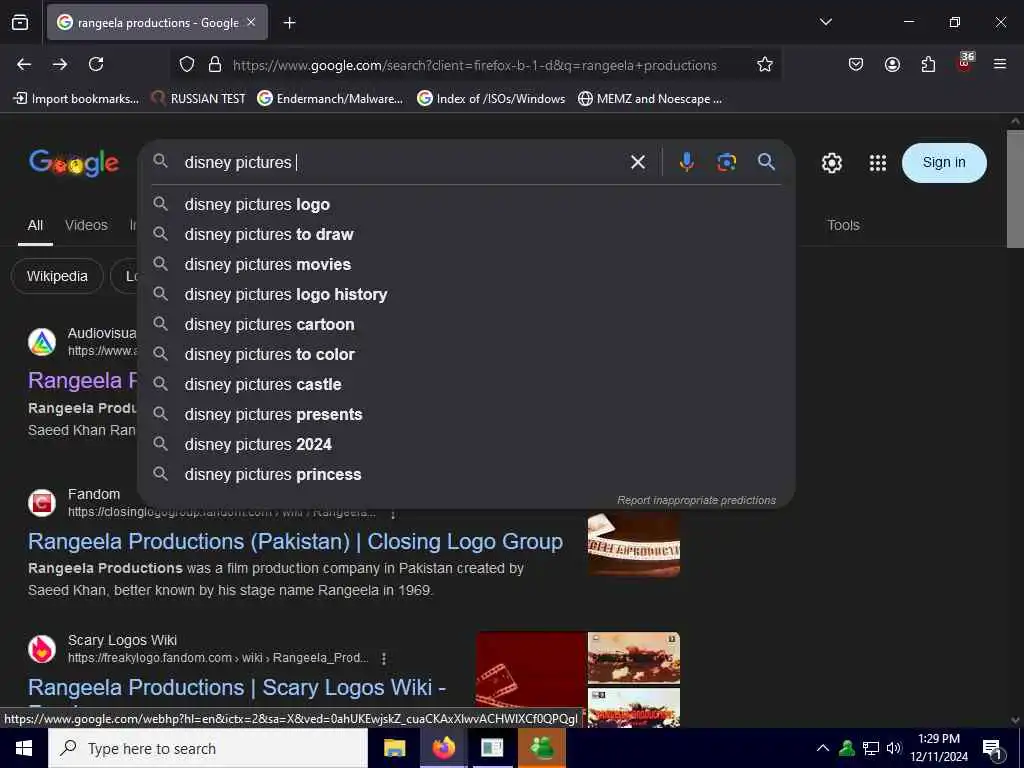This screenshot has height=768, width=1024.
Task: Open Rangeela Productions (Pakistan) Closing Logo Group link
Action: tap(295, 541)
